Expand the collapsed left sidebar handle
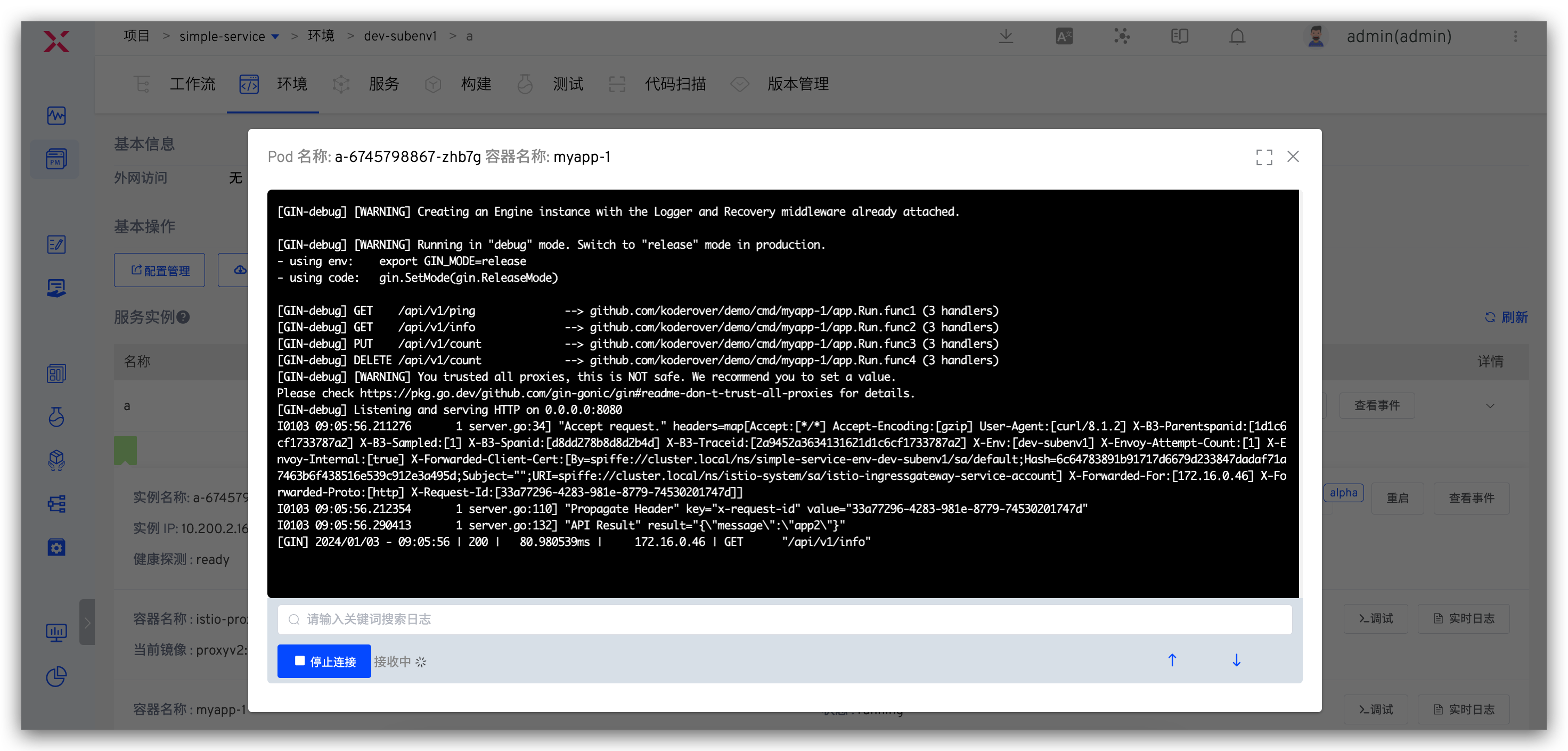 pyautogui.click(x=87, y=622)
